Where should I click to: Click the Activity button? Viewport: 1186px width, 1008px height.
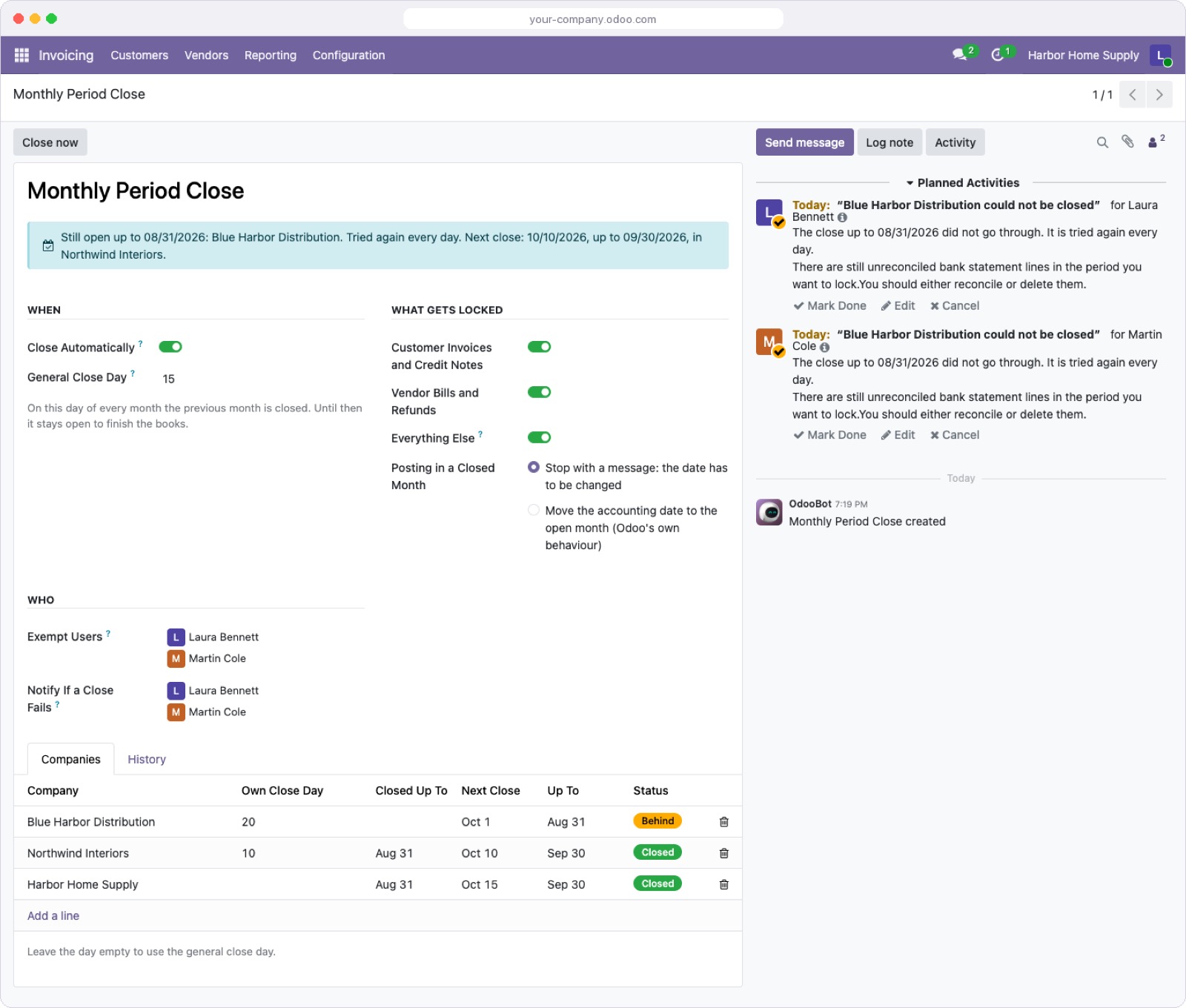pos(955,142)
